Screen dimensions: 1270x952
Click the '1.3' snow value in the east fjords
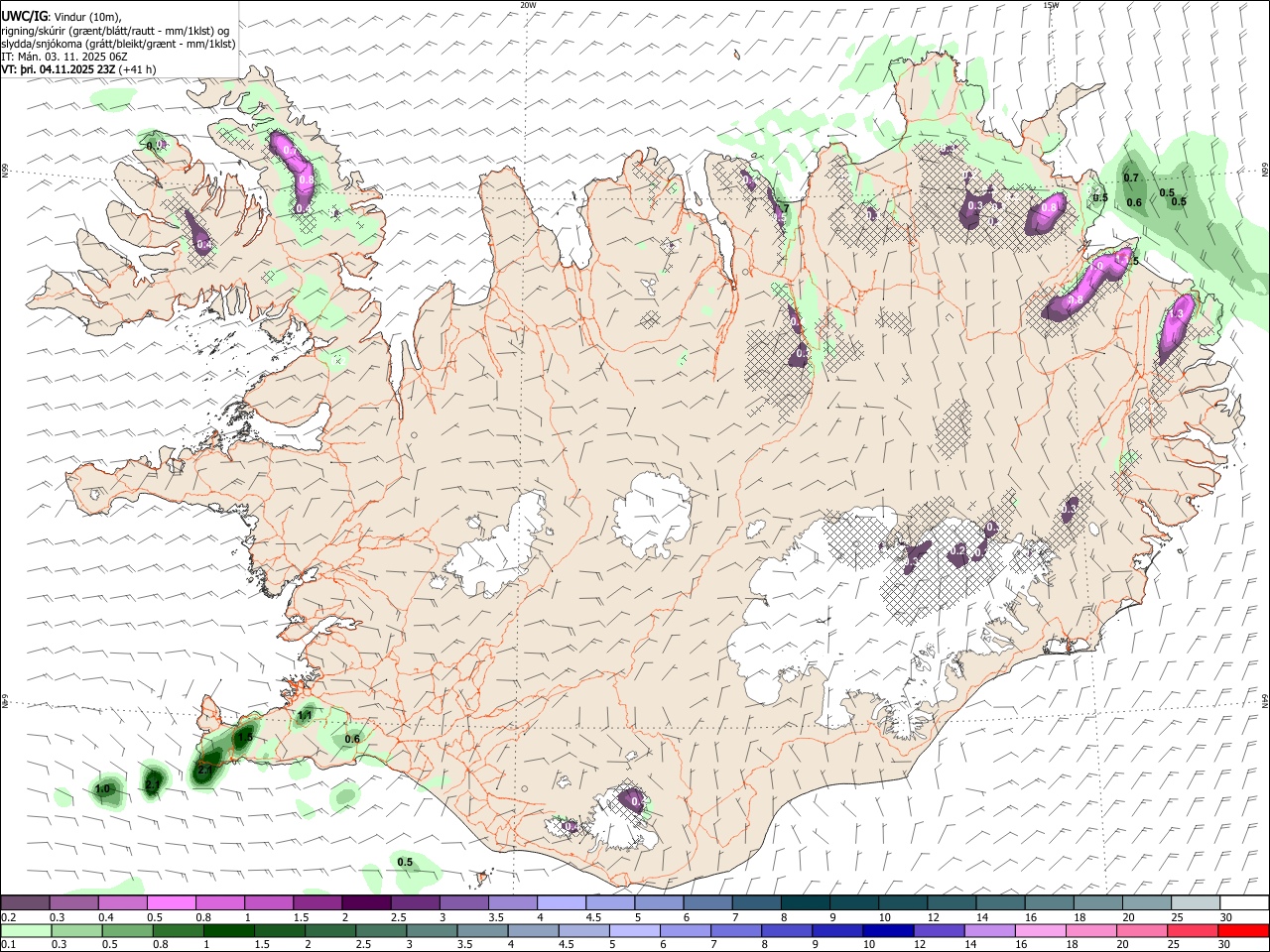(1178, 313)
